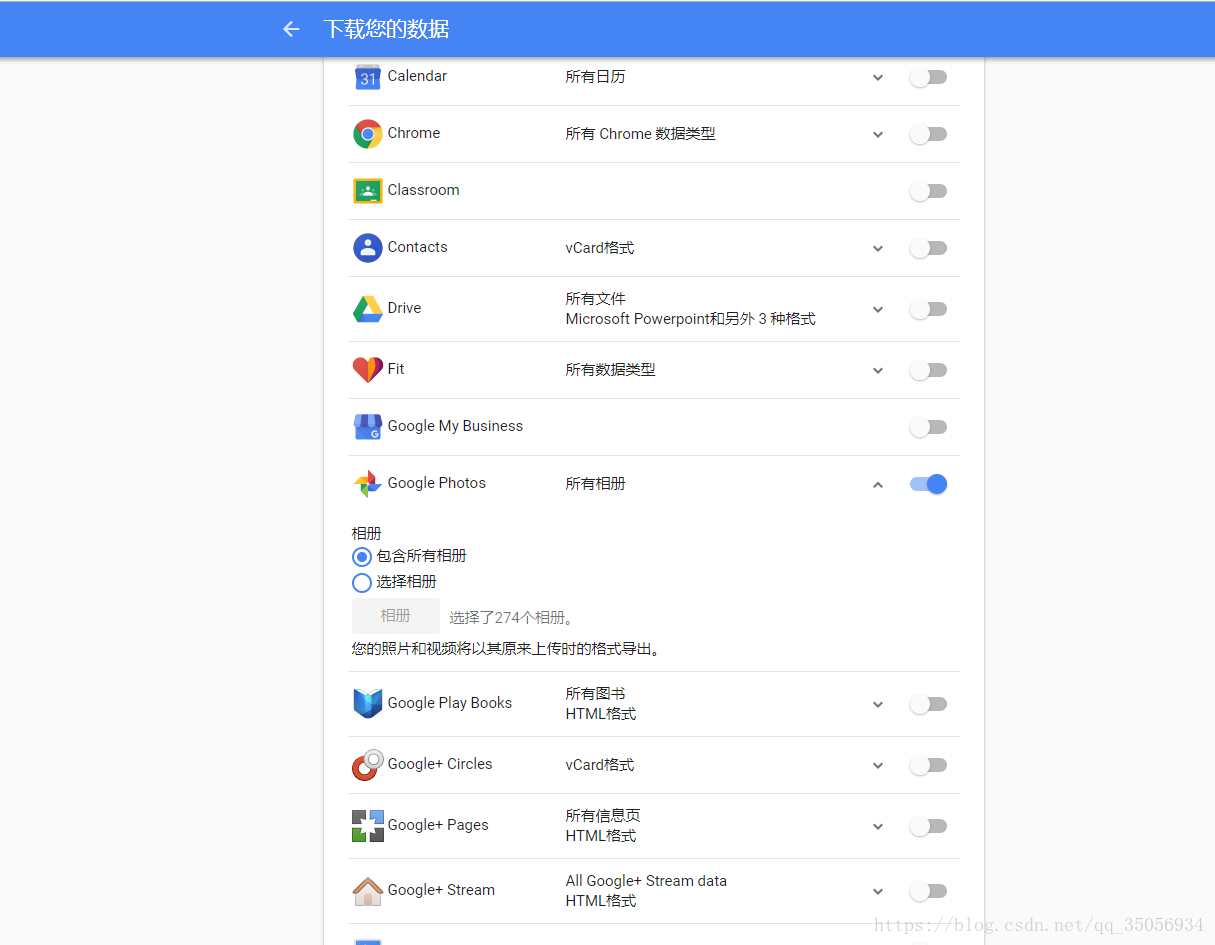This screenshot has height=945, width=1215.
Task: Collapse the Google Photos section chevron
Action: 878,484
